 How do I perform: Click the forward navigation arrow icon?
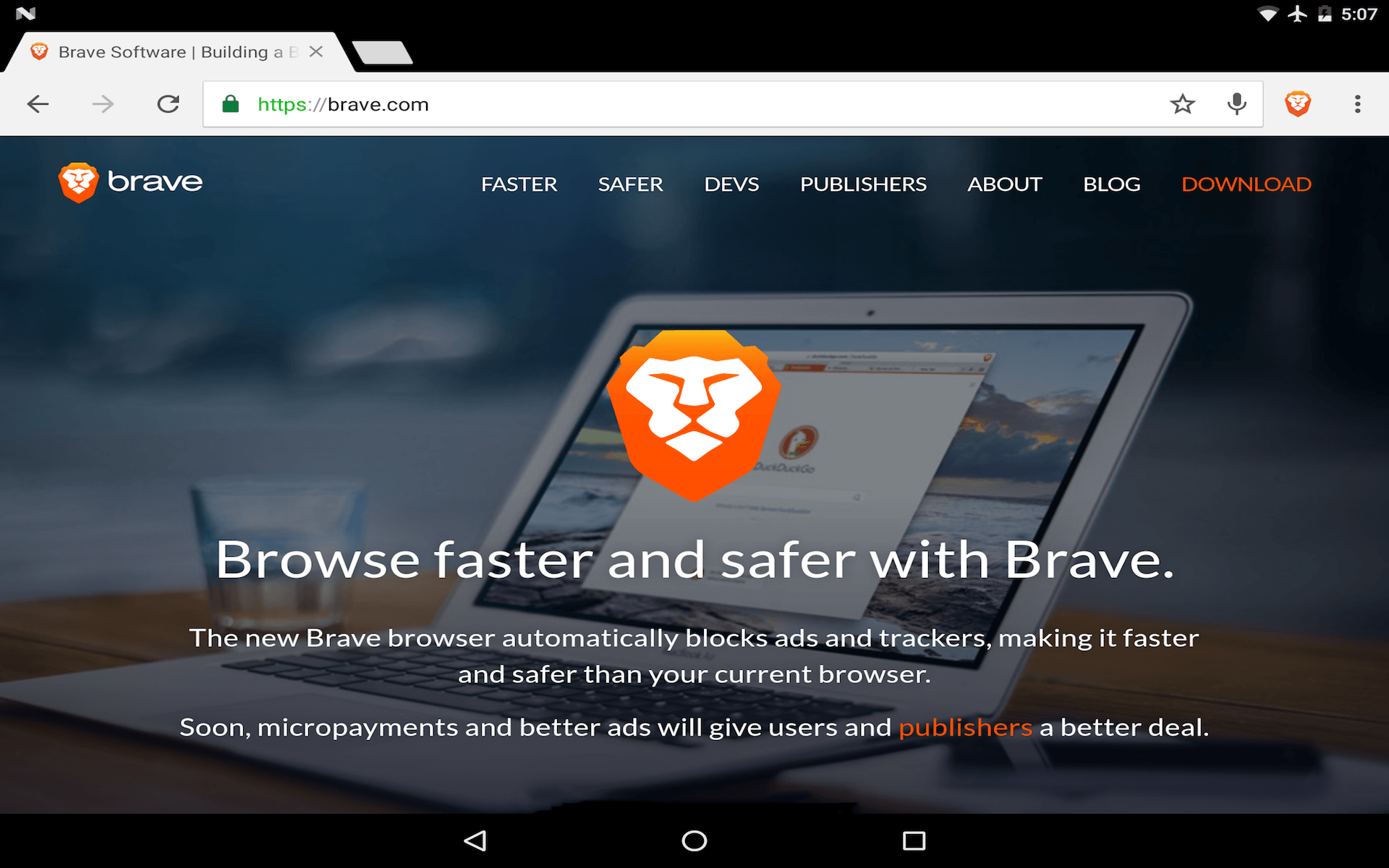click(x=101, y=104)
